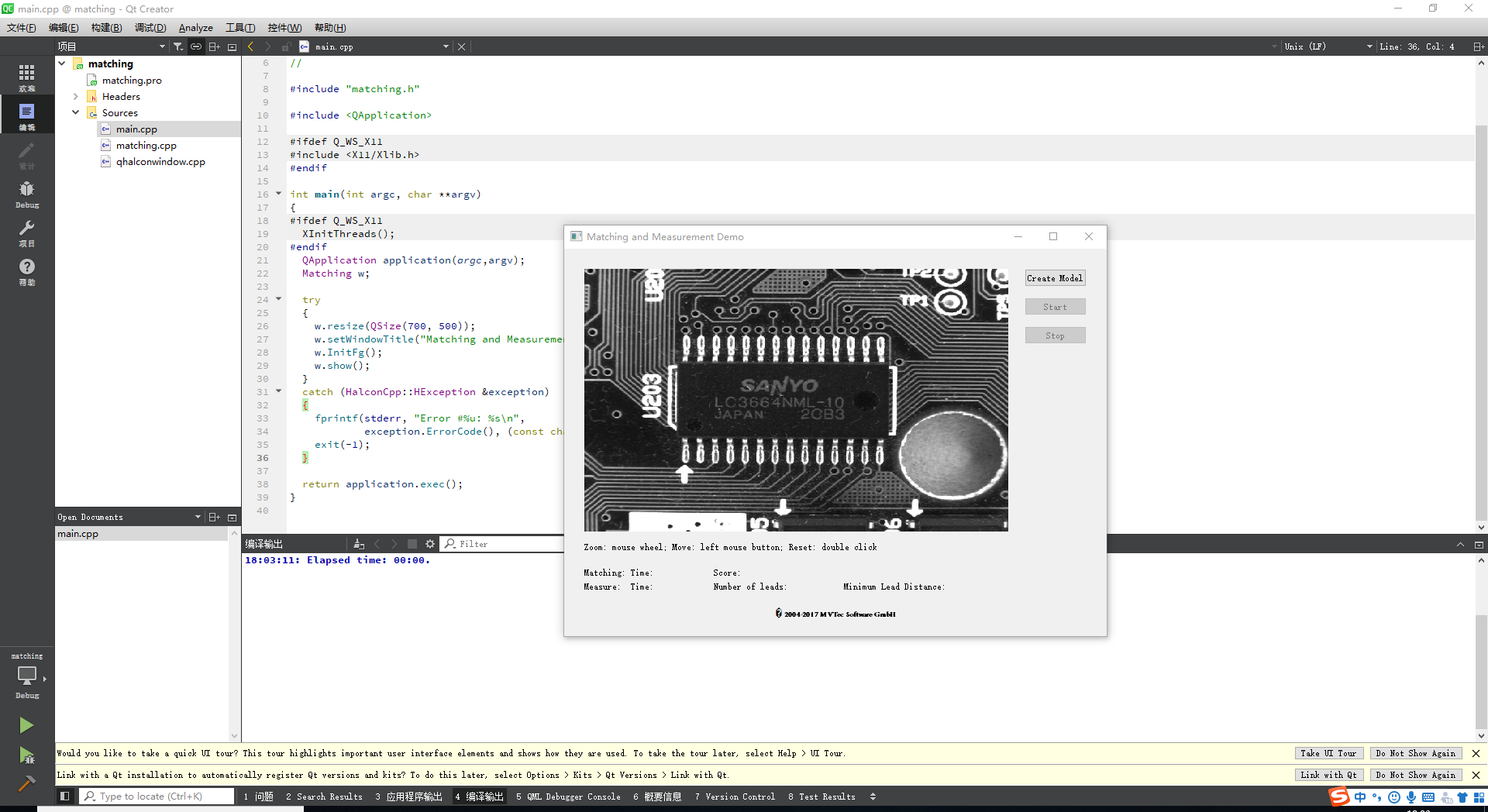Image resolution: width=1488 pixels, height=812 pixels.
Task: Open the Projects wrench mode icon
Action: tap(27, 232)
